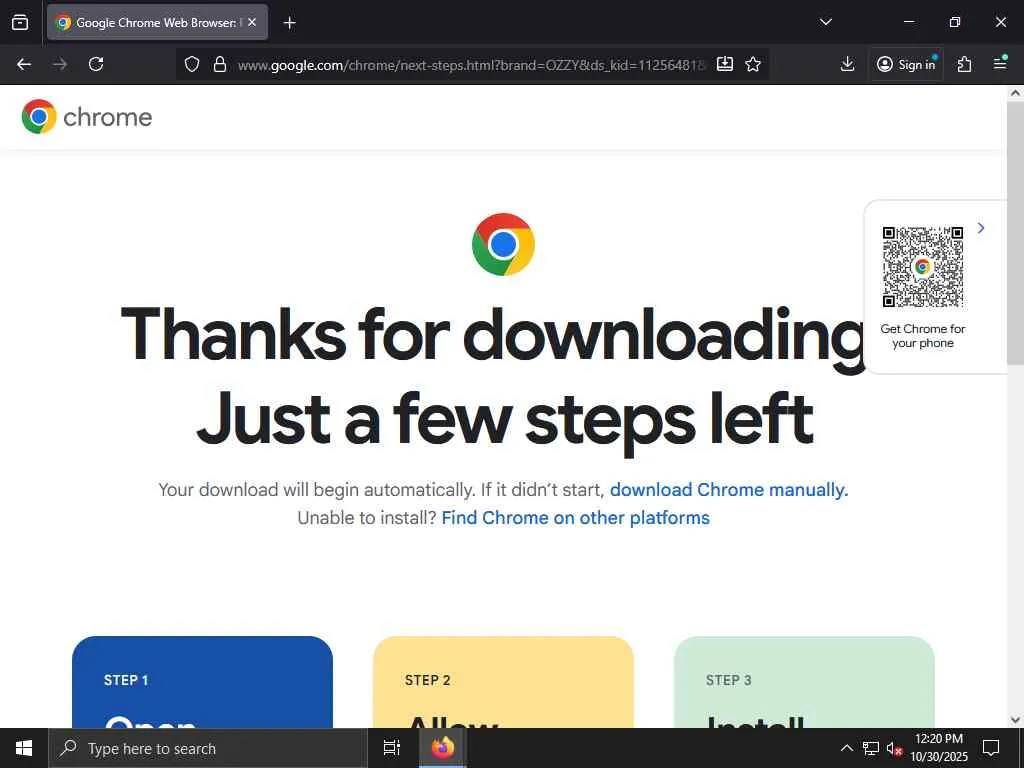This screenshot has height=768, width=1024.
Task: Go forward with the forward arrow
Action: tap(60, 64)
